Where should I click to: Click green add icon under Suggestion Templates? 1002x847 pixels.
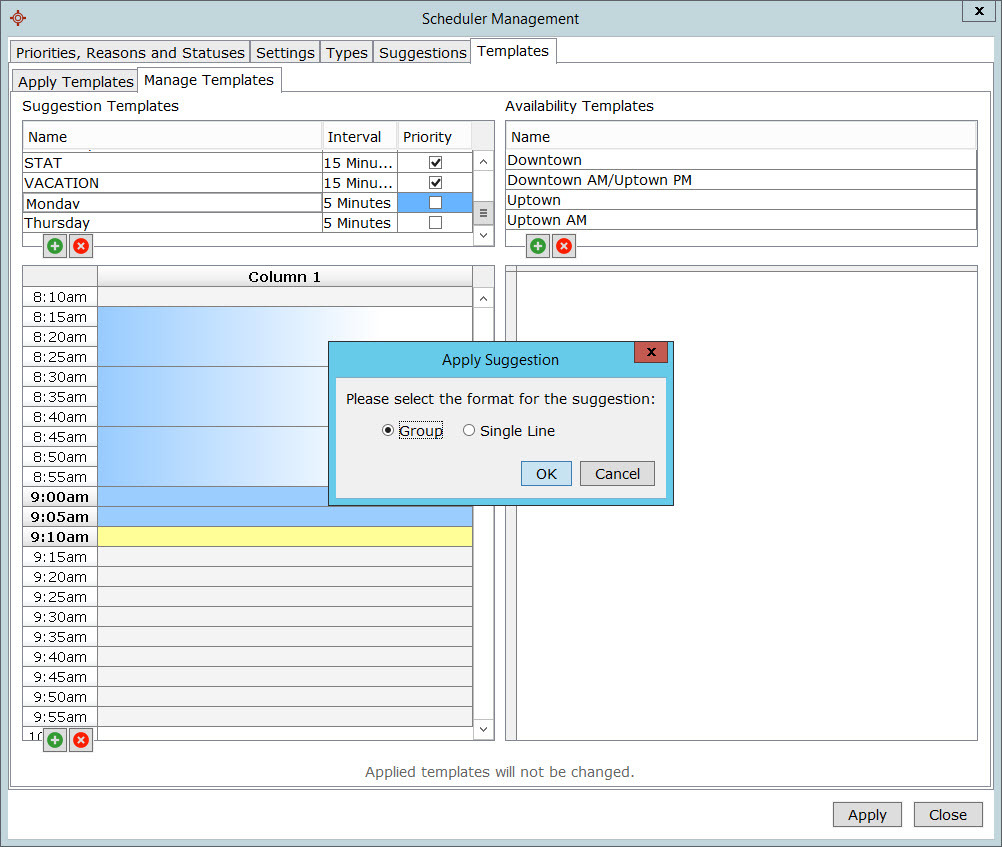55,245
